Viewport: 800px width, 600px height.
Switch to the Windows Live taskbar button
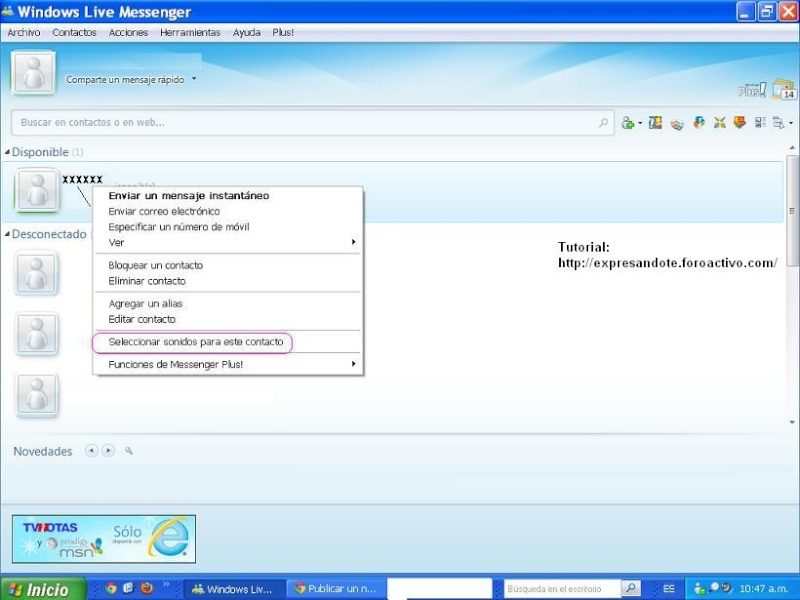[233, 589]
